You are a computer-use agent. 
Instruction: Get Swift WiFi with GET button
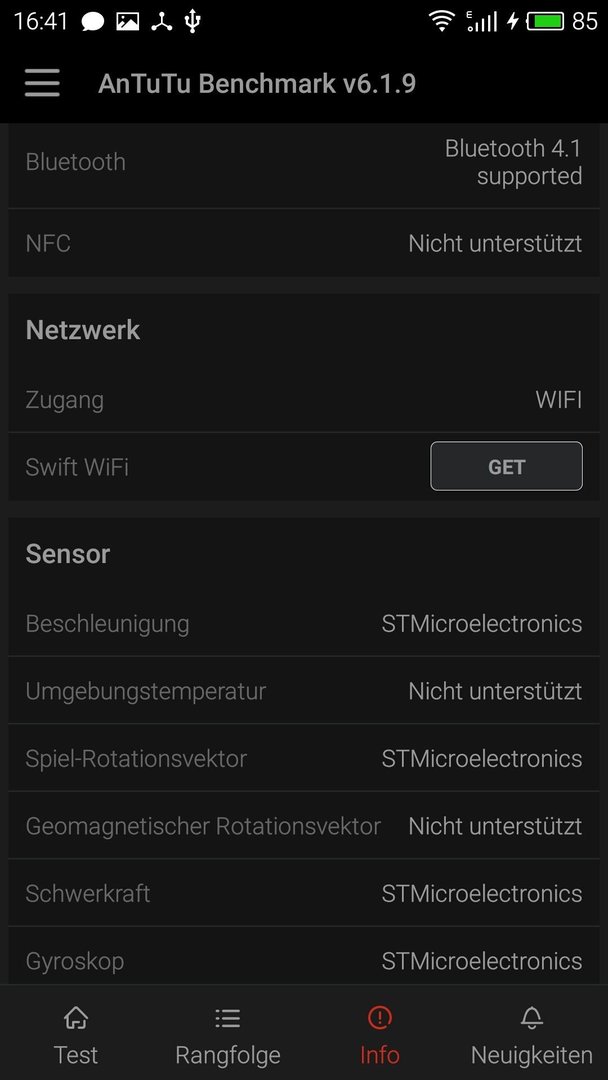tap(506, 466)
